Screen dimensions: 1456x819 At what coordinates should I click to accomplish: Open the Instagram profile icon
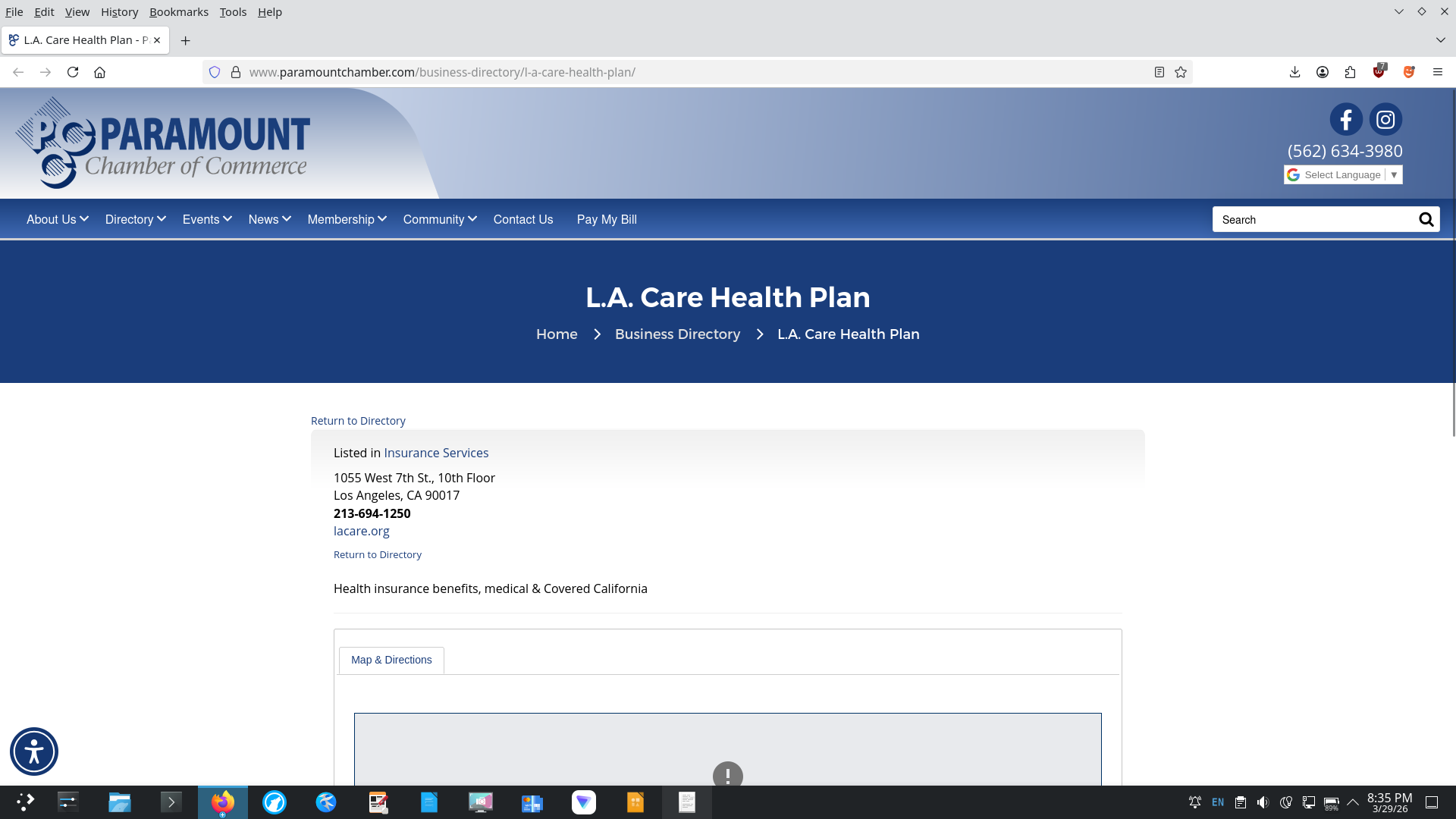1385,120
